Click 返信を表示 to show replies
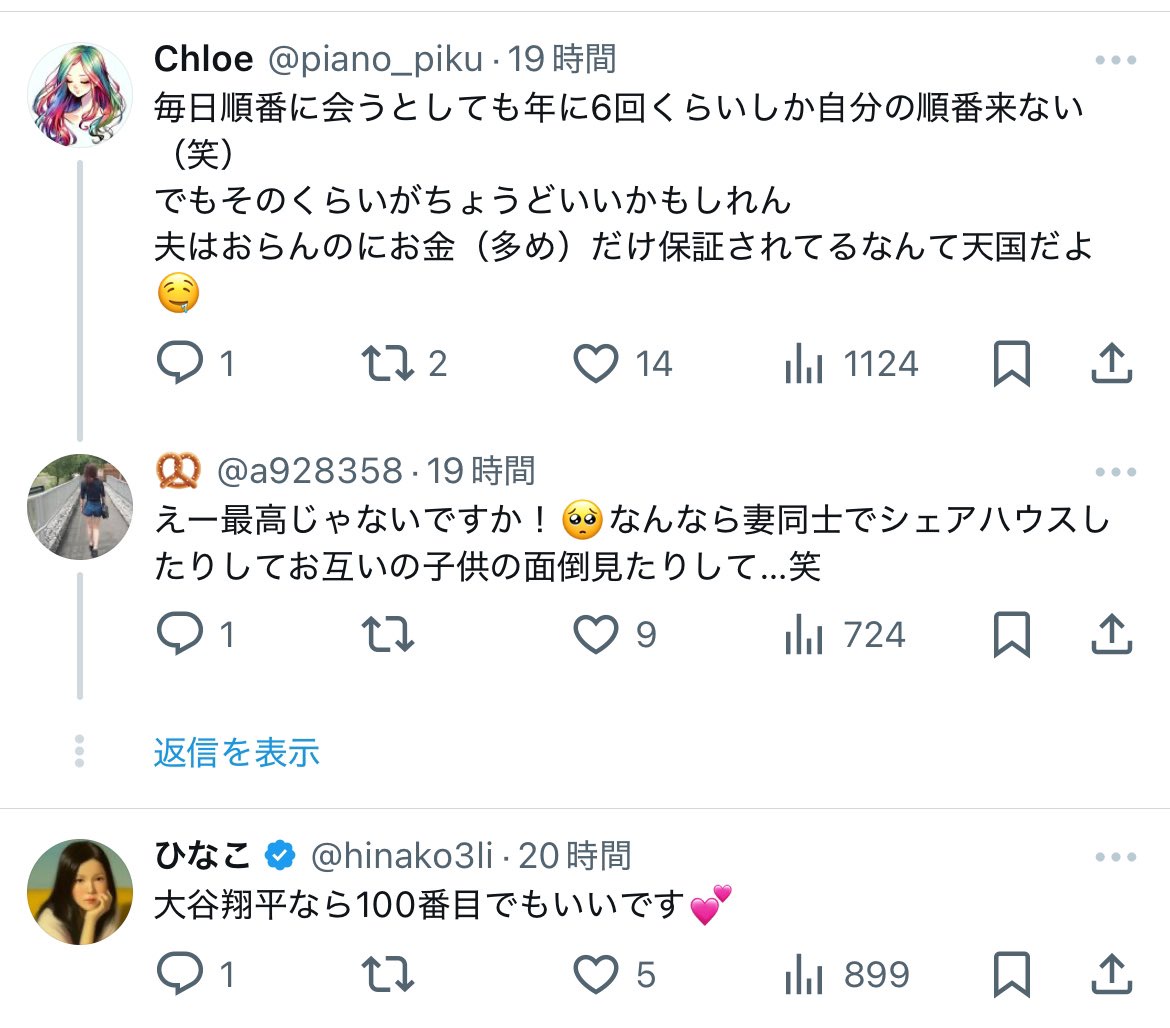The width and height of the screenshot is (1170, 1028). click(237, 752)
